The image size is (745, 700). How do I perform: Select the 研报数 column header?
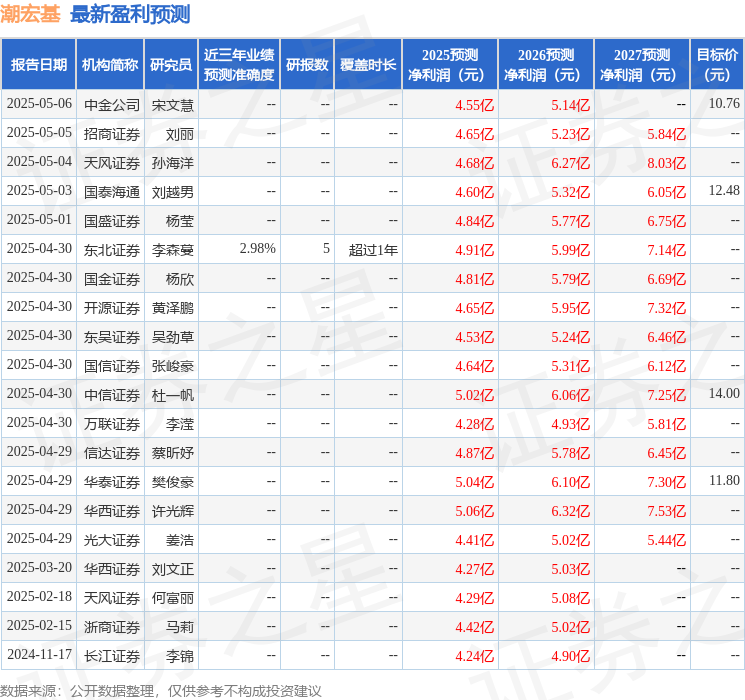(x=307, y=64)
